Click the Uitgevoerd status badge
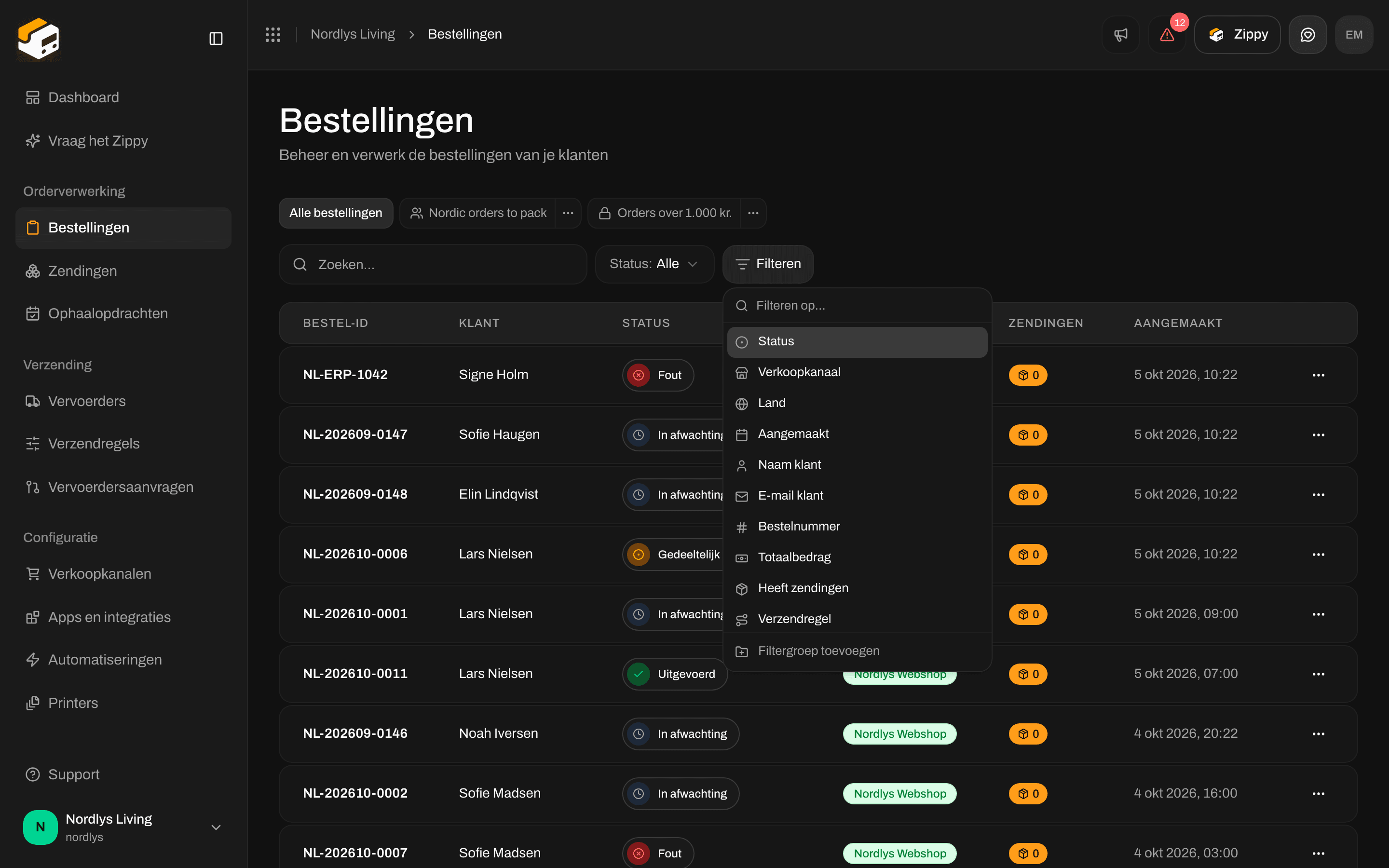1389x868 pixels. pos(675,674)
